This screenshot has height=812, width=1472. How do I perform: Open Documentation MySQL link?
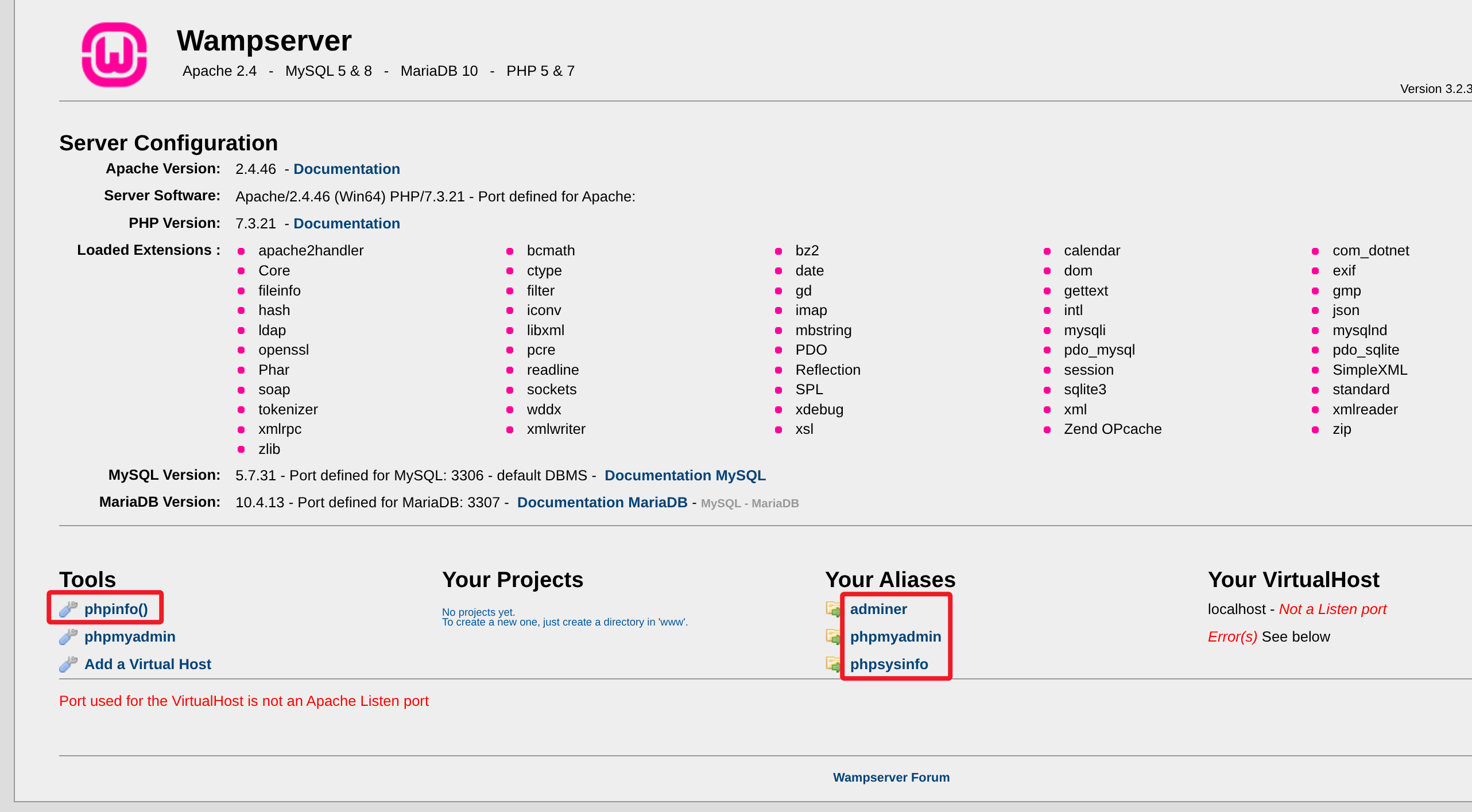point(684,475)
